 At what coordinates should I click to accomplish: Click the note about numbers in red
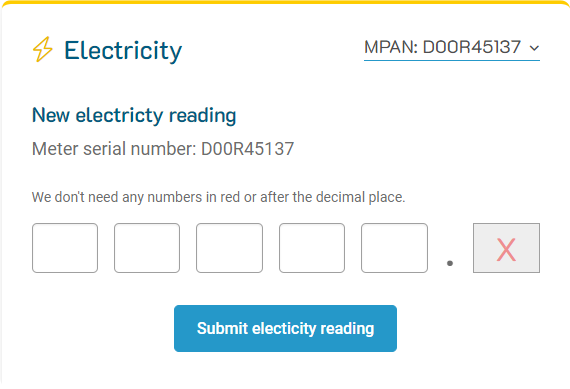[x=218, y=197]
